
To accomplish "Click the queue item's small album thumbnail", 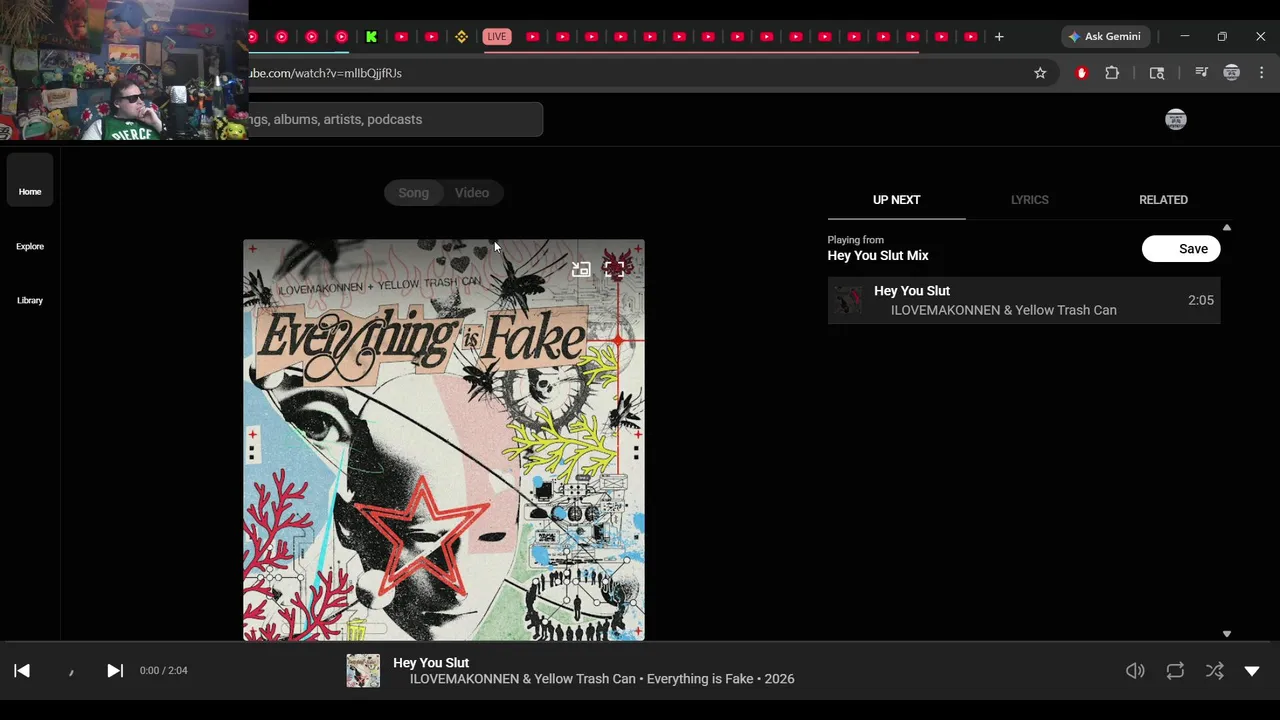I will (x=848, y=300).
